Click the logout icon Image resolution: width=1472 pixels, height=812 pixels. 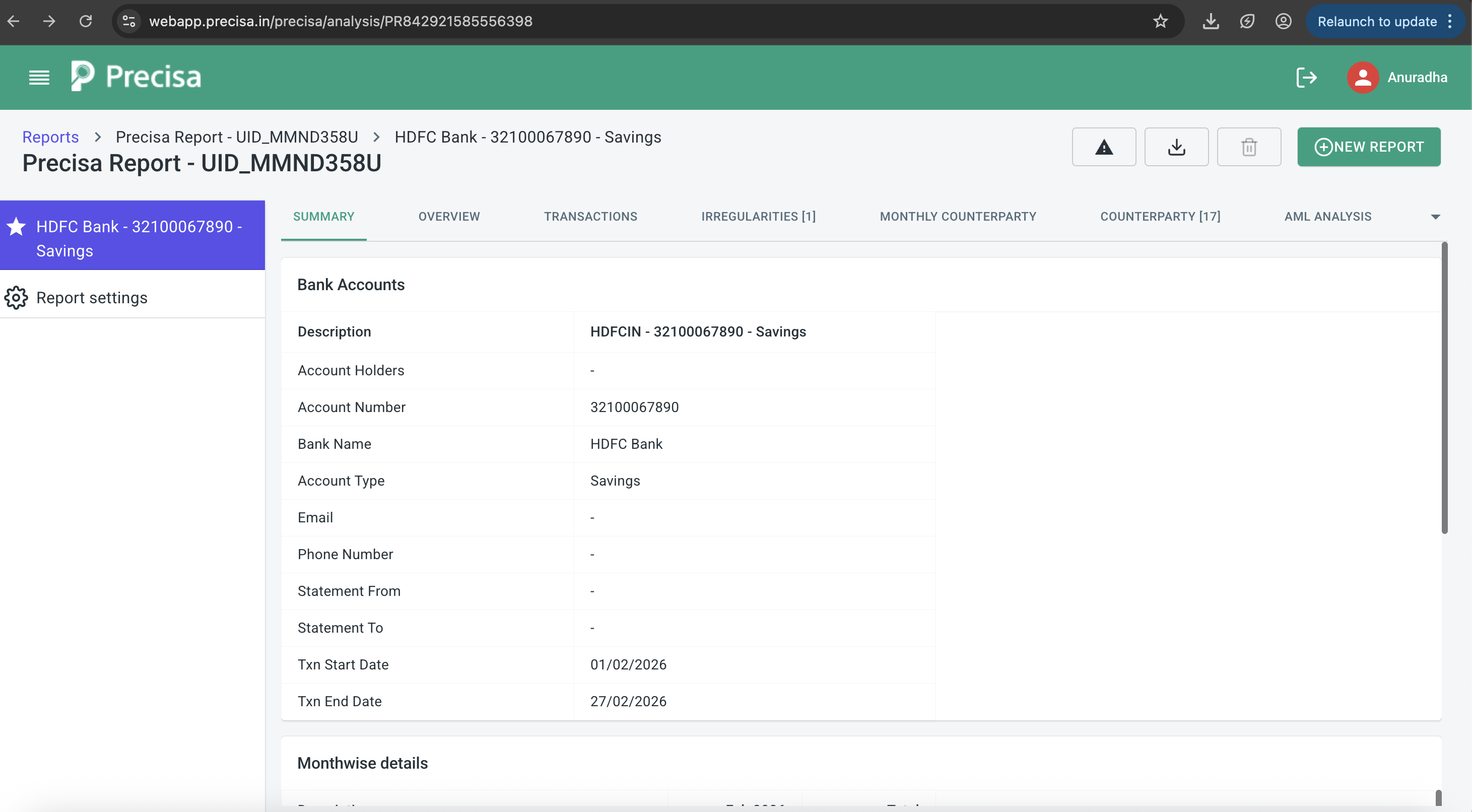(x=1306, y=77)
